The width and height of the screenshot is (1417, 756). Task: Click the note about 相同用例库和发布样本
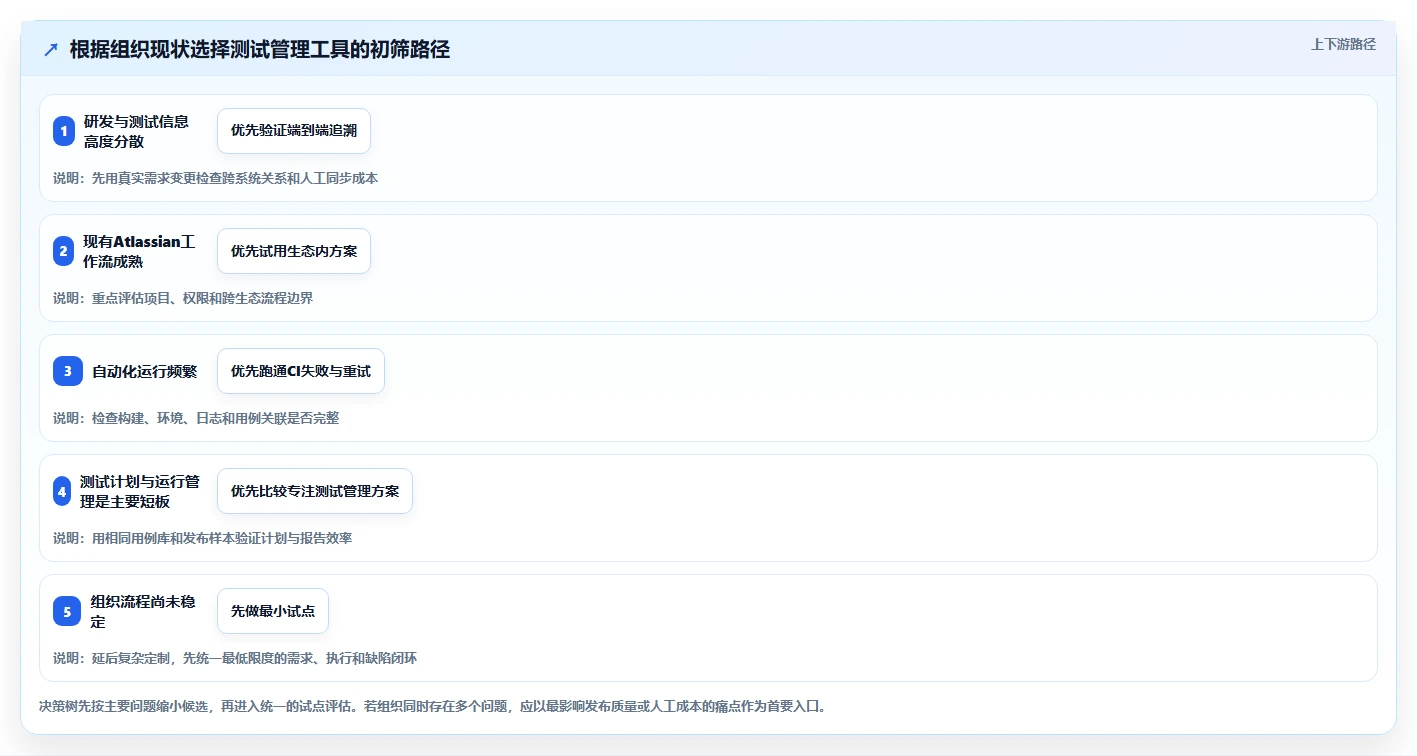pos(202,538)
